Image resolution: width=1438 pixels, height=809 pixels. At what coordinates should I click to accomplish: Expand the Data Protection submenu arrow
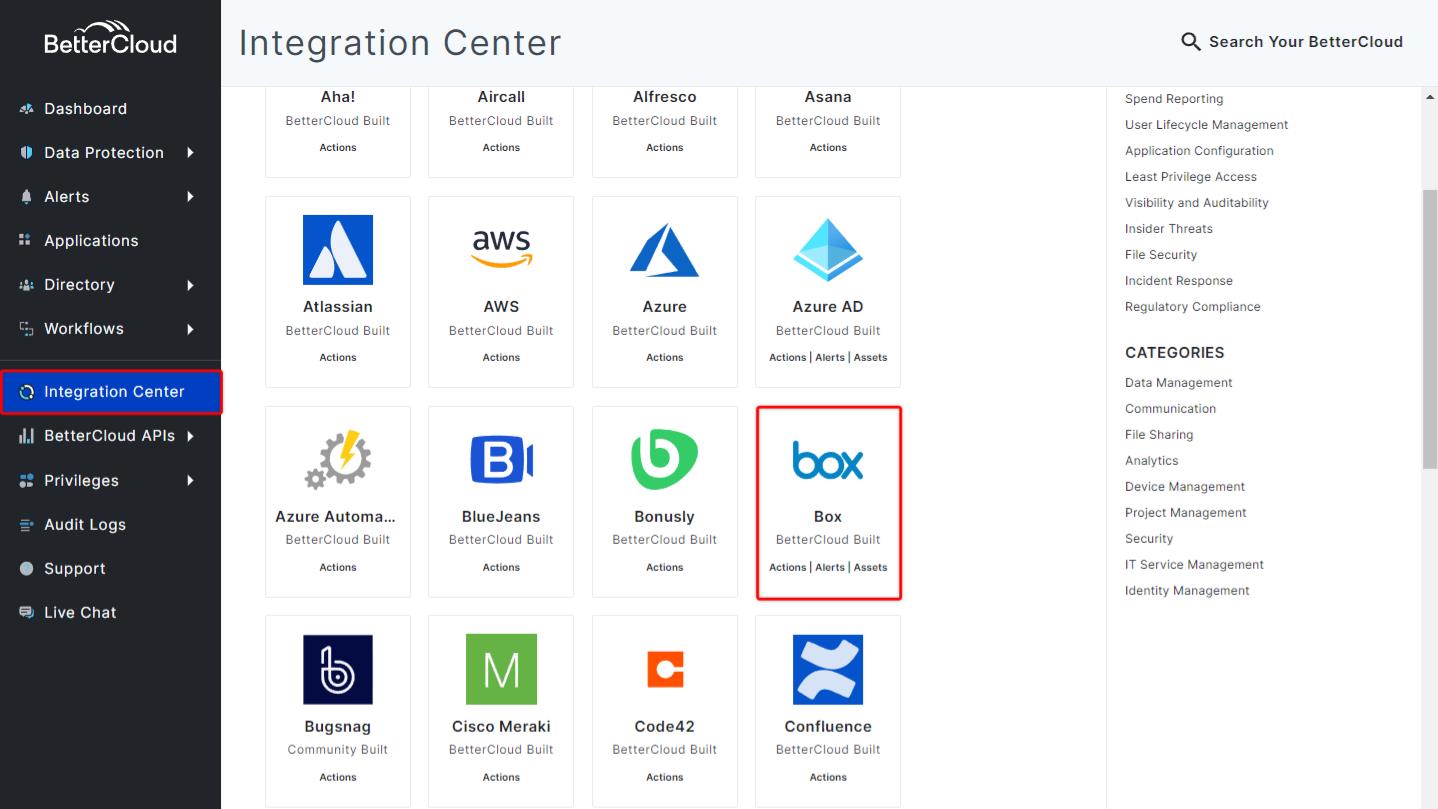click(x=190, y=153)
